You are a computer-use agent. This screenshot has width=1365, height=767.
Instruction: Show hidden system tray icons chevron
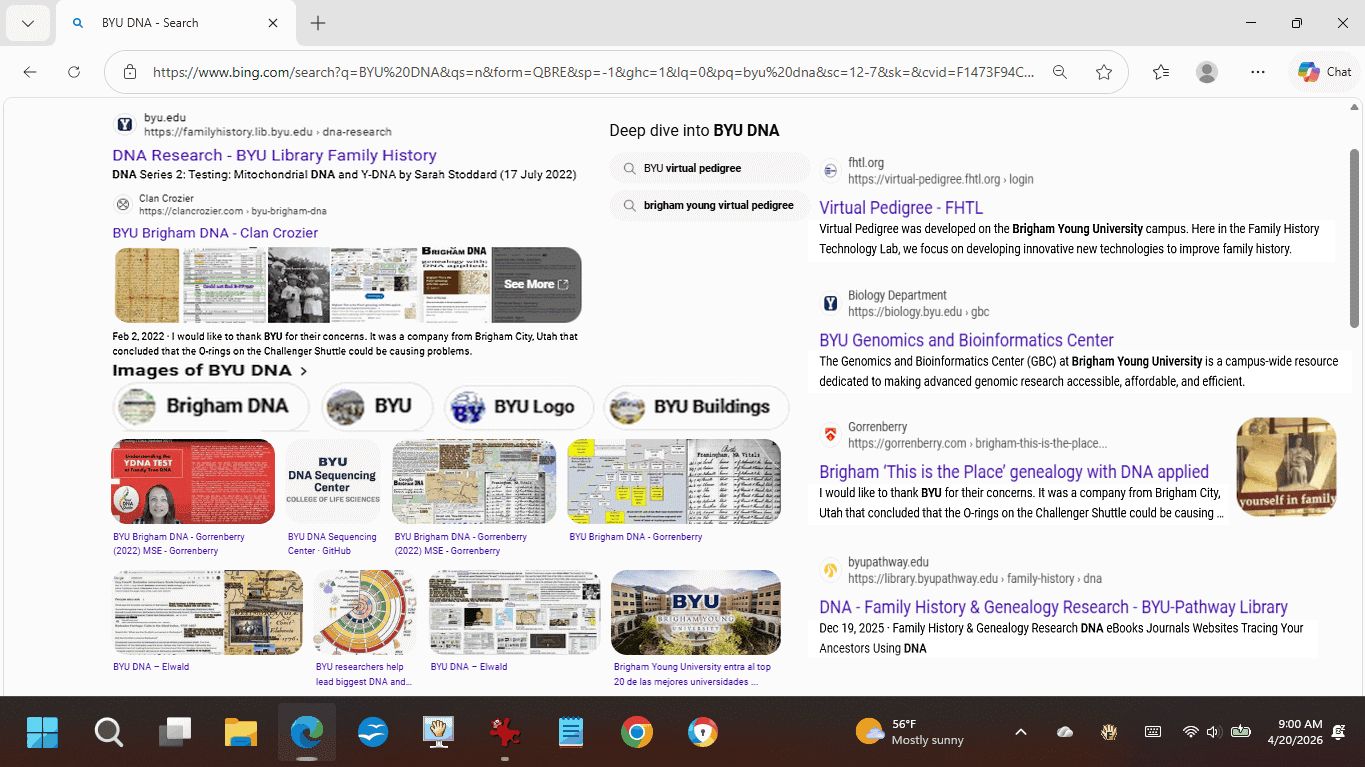coord(1020,732)
